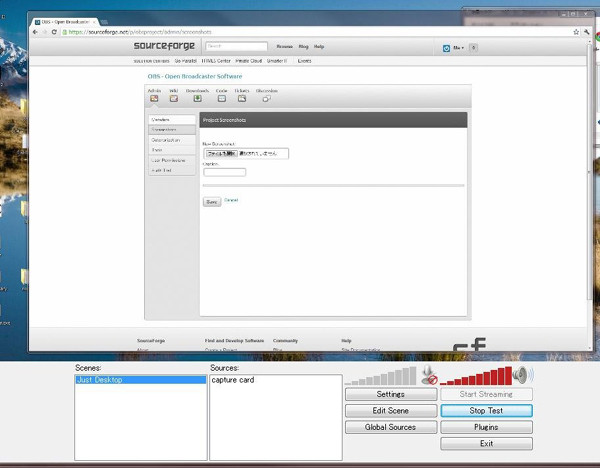Open the Go Parallel link

[x=186, y=61]
